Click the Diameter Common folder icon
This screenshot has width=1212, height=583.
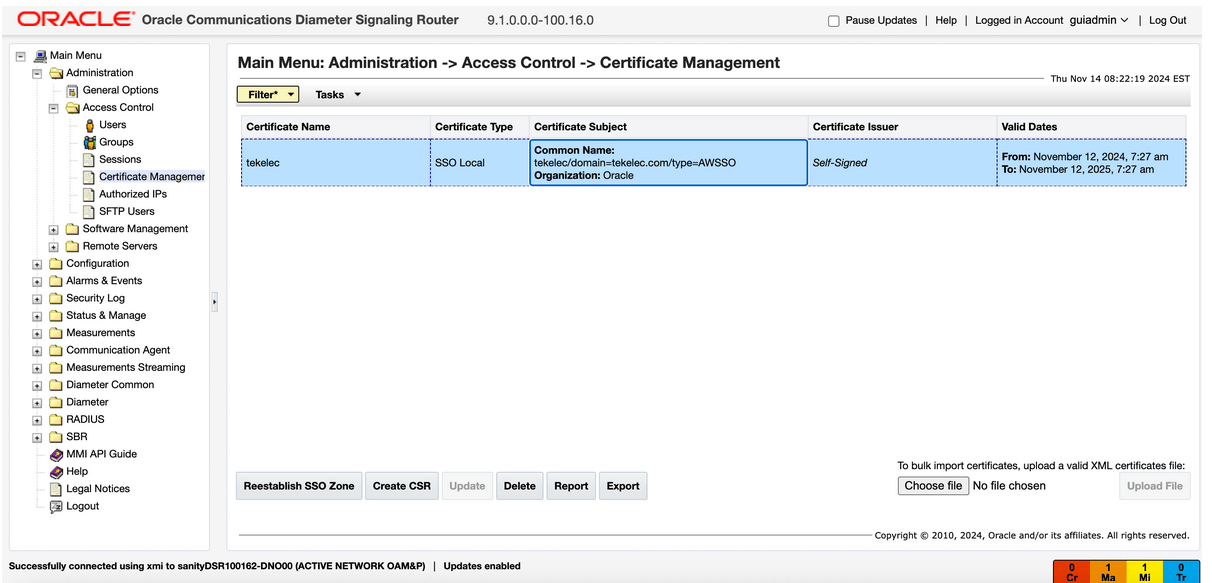(x=56, y=385)
